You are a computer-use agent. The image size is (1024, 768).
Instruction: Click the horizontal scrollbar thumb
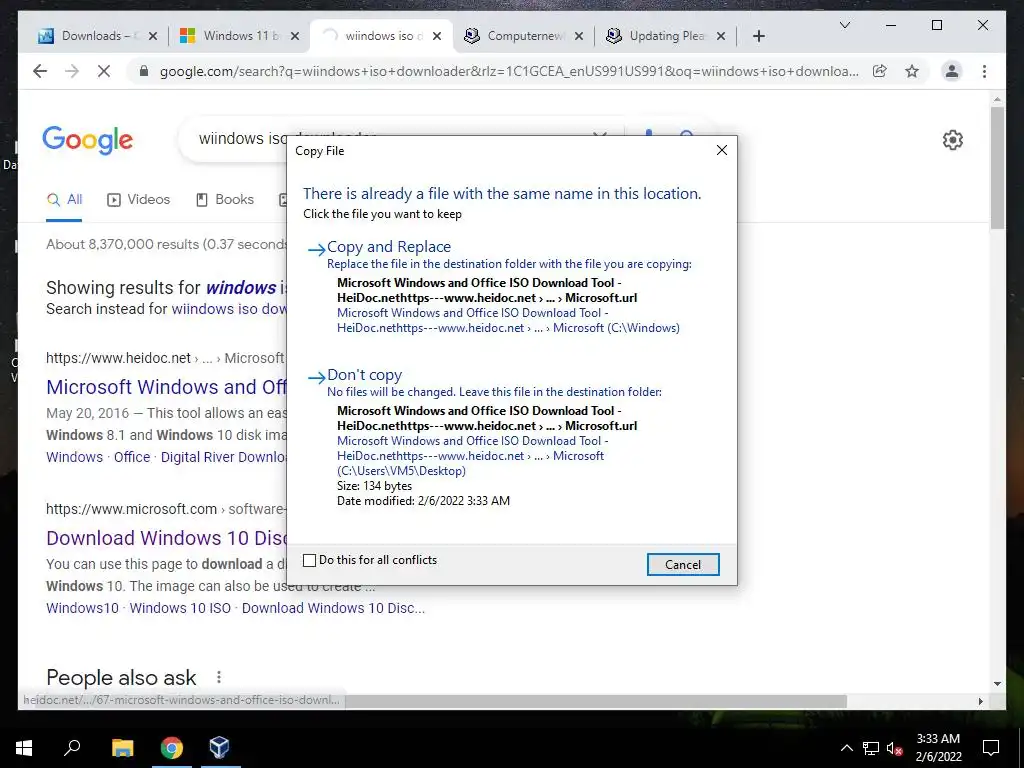596,701
